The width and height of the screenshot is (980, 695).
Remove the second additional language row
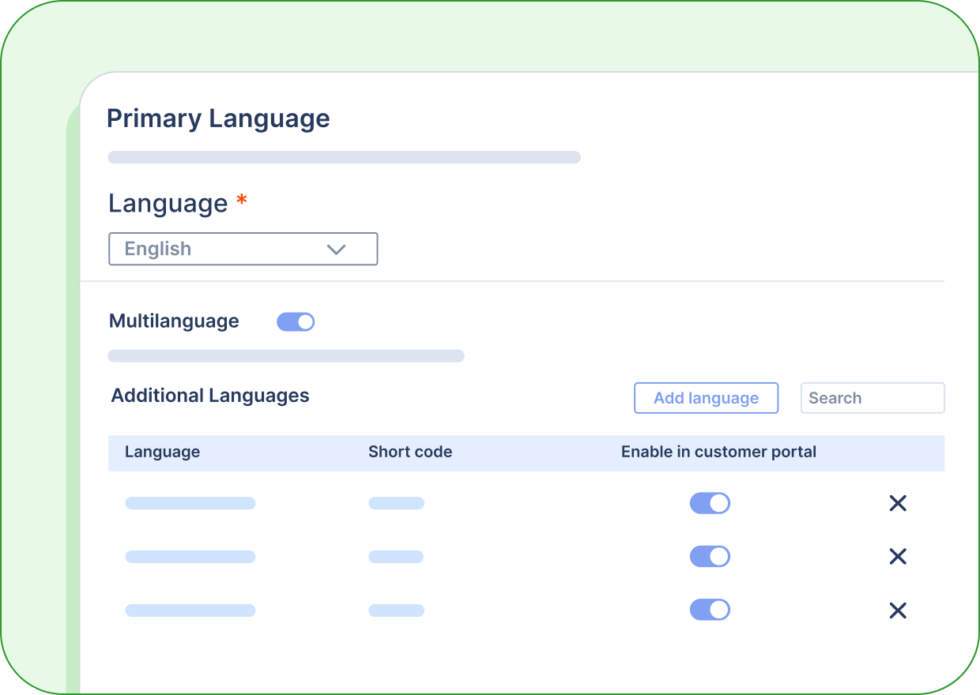click(897, 556)
